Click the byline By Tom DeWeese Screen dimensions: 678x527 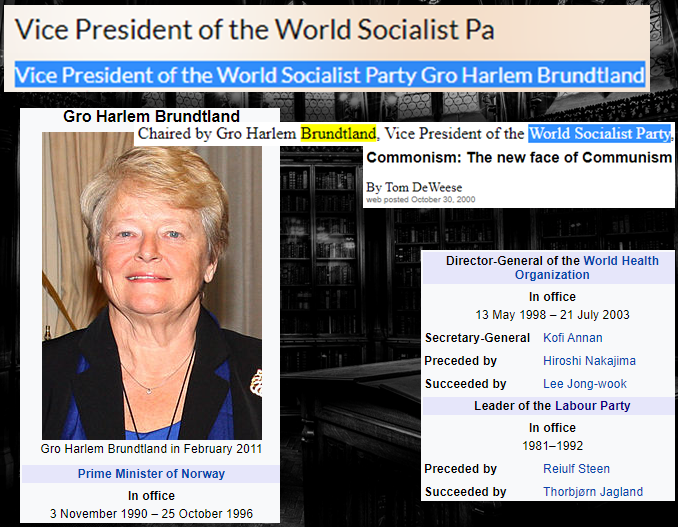pos(414,187)
